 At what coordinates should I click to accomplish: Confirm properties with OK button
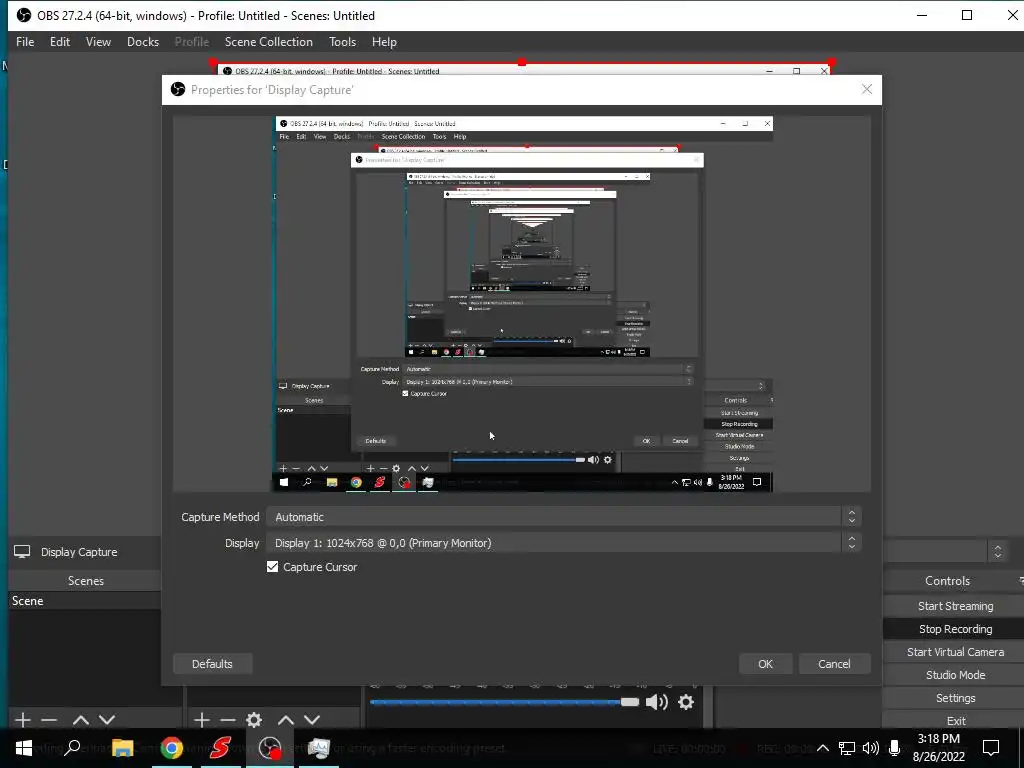765,664
